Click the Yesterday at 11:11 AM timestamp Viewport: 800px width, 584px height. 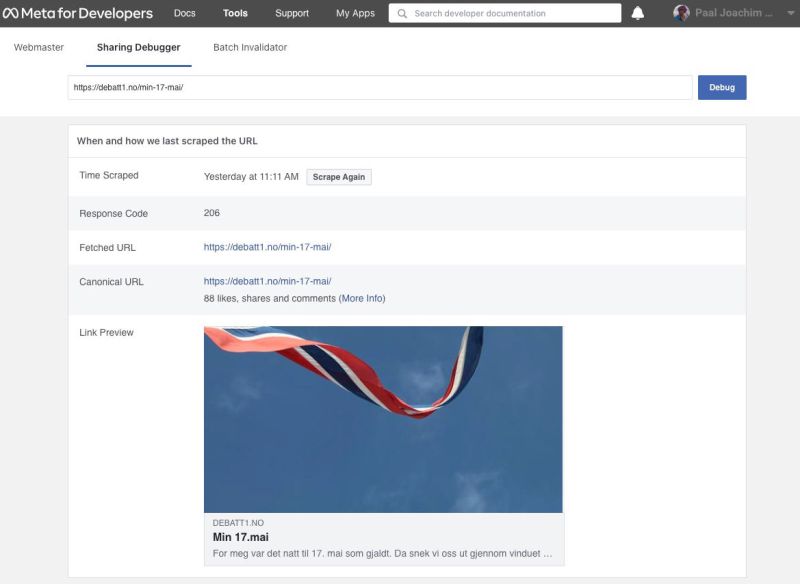pos(251,176)
